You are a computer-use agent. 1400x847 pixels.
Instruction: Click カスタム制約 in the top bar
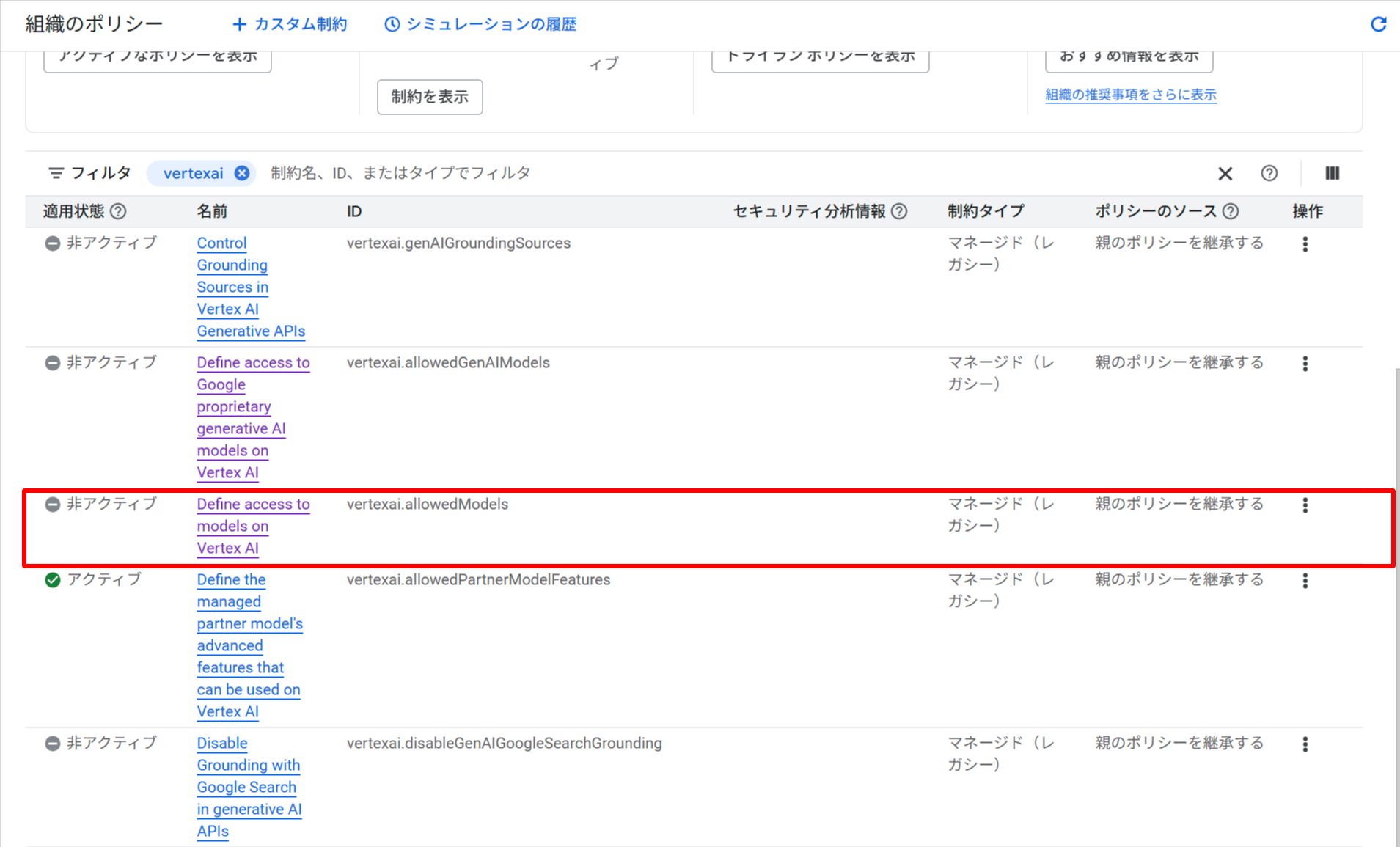click(x=290, y=24)
